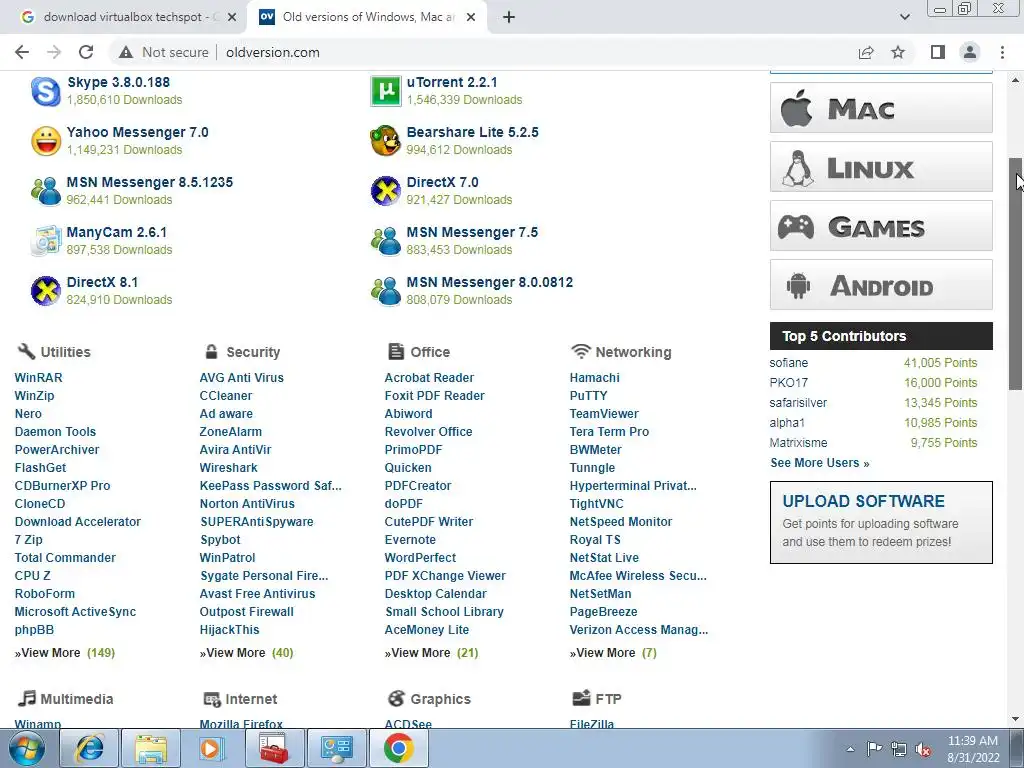Screen dimensions: 1024x768
Task: Open Windows Start orb
Action: click(27, 748)
